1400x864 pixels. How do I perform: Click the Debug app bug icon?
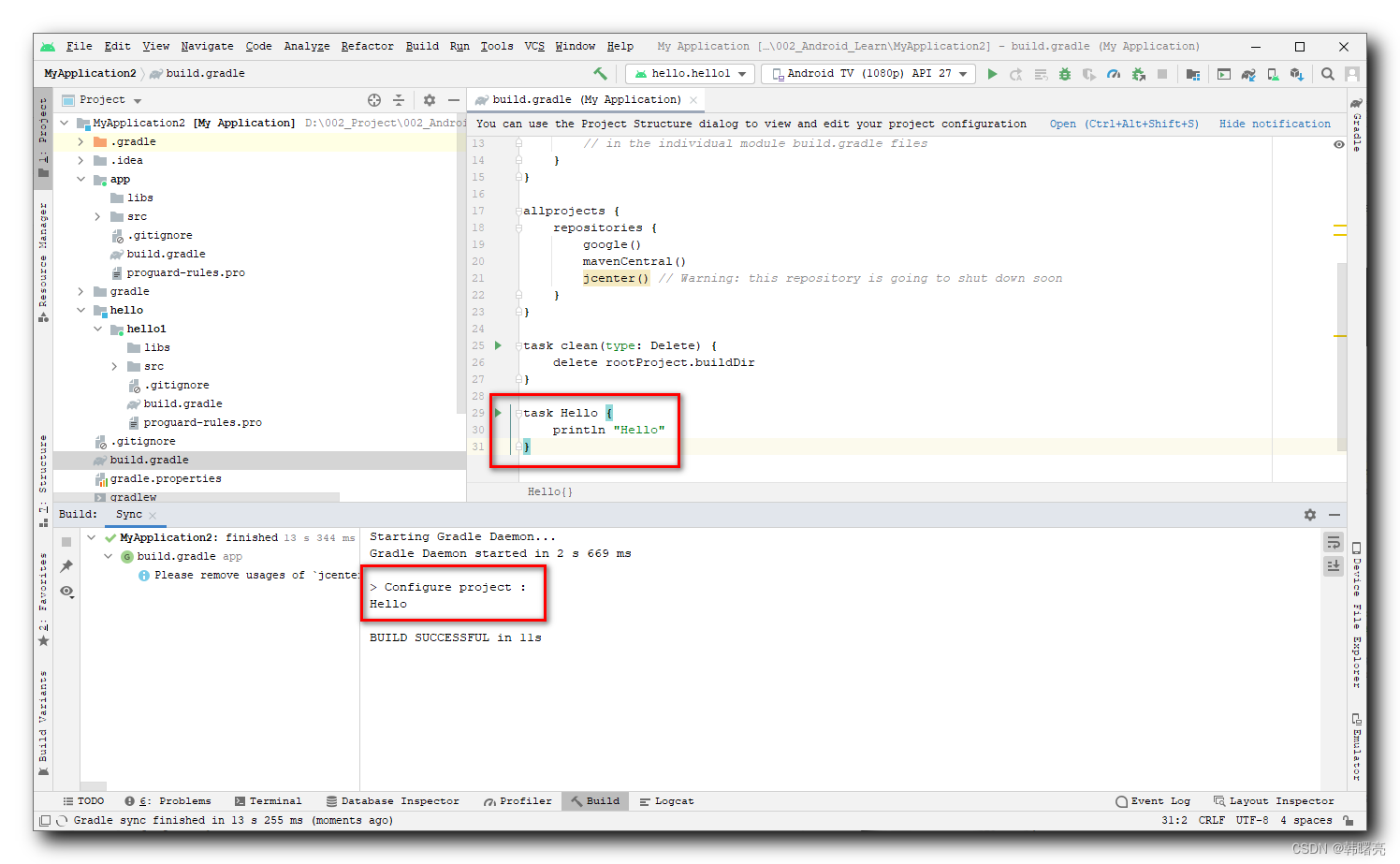pos(1065,74)
